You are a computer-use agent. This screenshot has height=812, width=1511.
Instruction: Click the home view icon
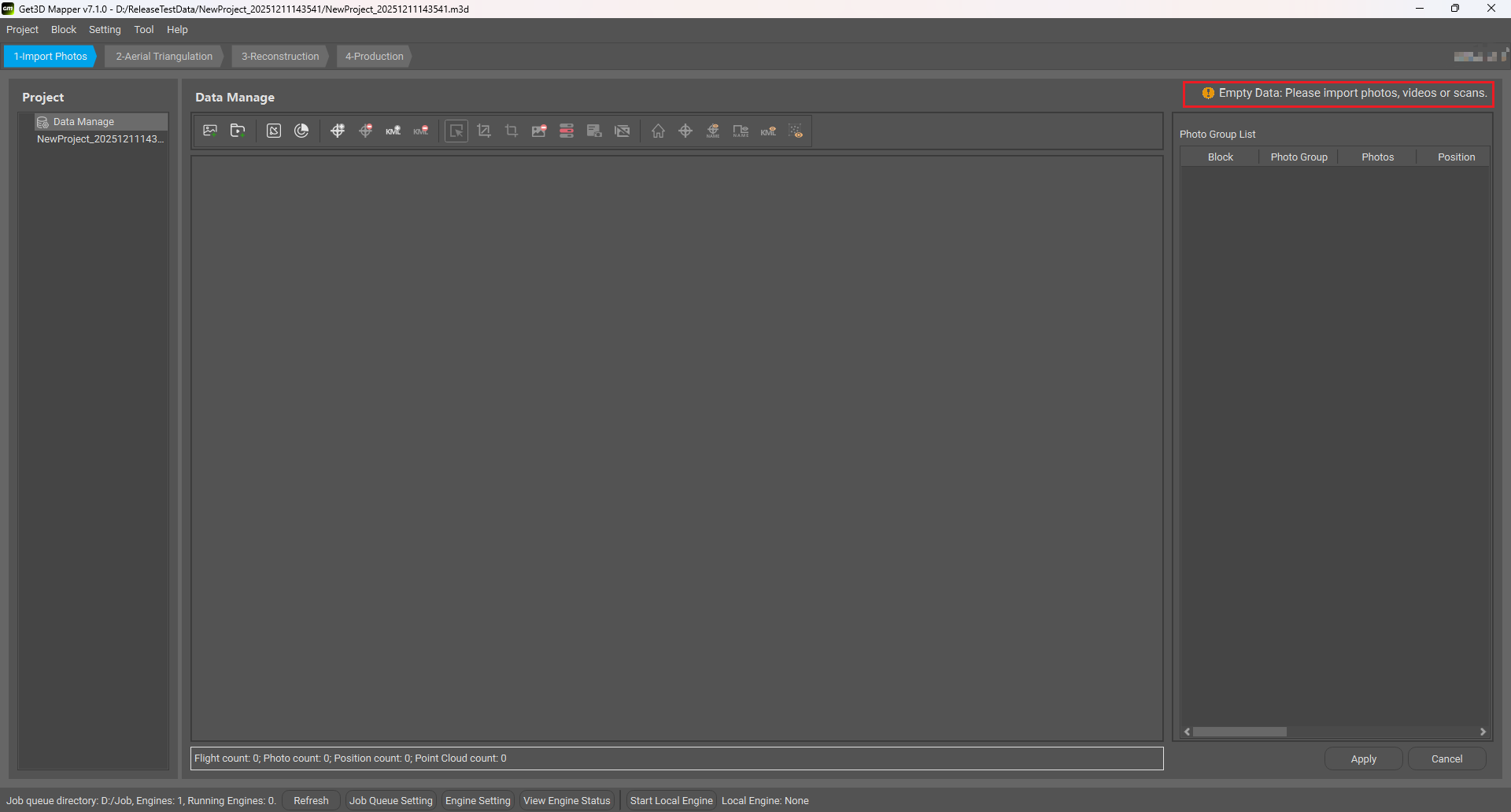click(658, 131)
